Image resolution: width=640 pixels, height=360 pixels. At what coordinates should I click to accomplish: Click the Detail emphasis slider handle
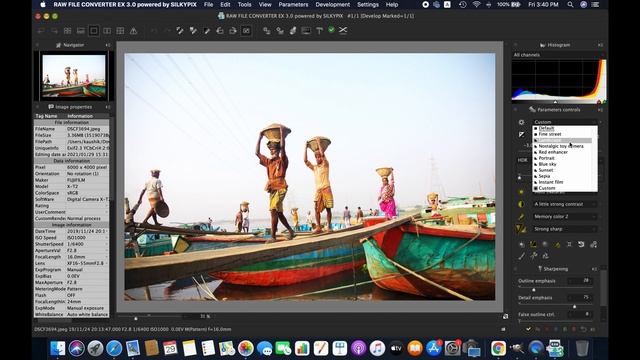(x=575, y=306)
